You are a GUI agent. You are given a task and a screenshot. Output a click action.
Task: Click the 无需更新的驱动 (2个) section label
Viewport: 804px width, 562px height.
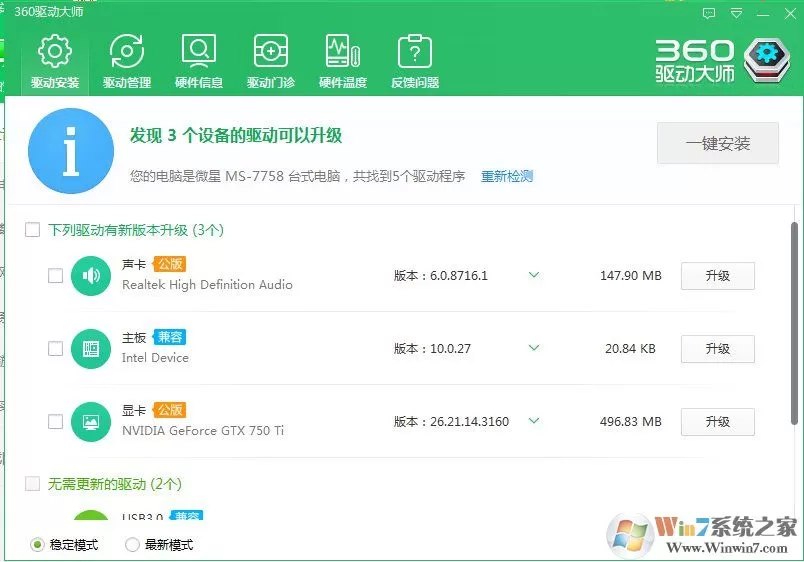115,484
